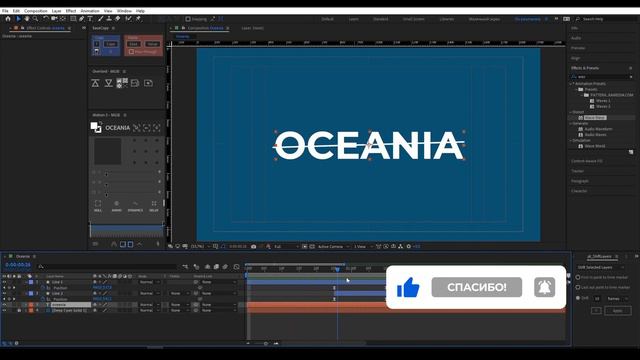Viewport: 640px width, 360px height.
Task: Open 1 View layout dropdown
Action: click(363, 247)
